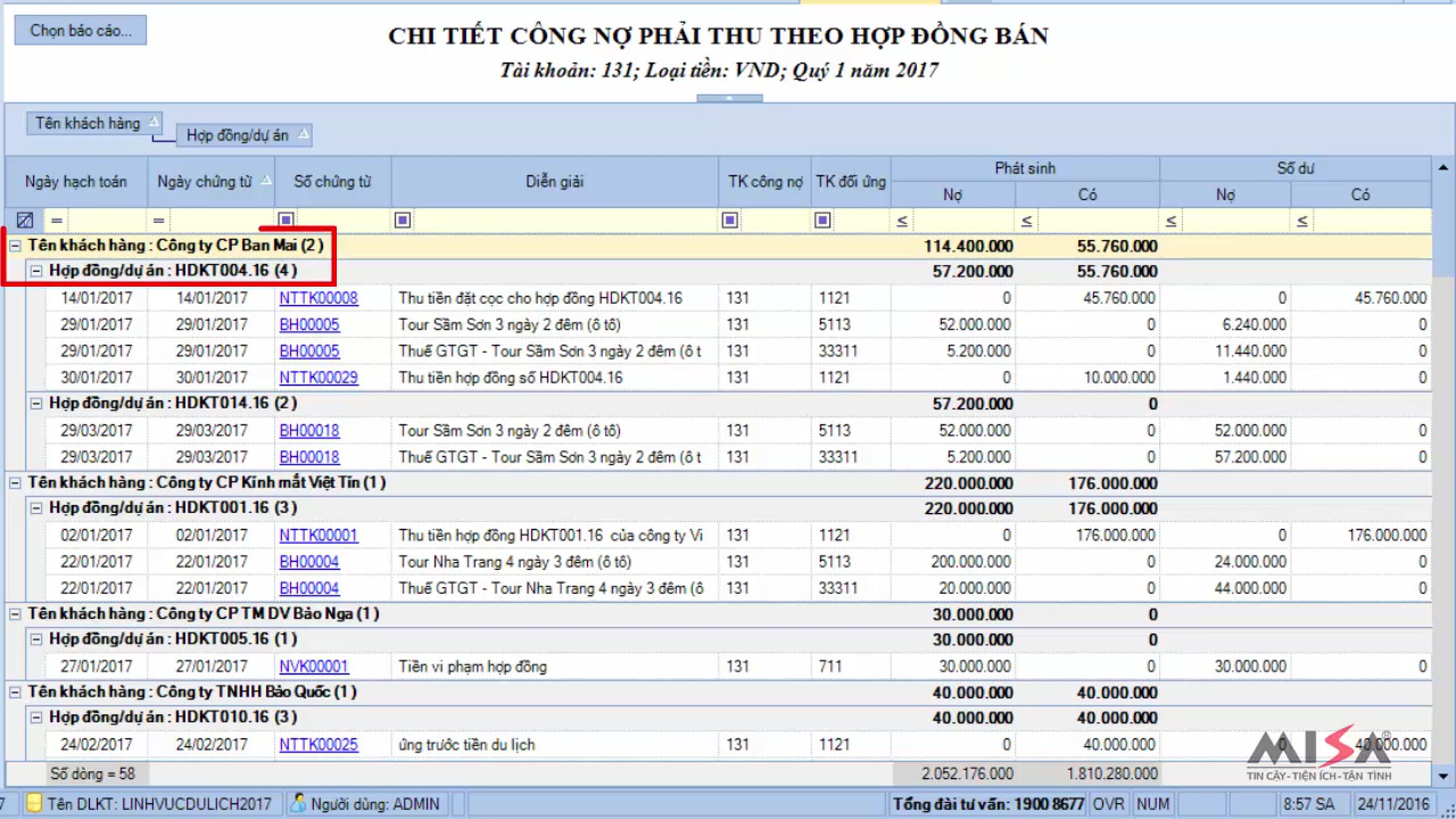
Task: Open Số dư Nợ less-or-equal filter operator
Action: pyautogui.click(x=1171, y=221)
